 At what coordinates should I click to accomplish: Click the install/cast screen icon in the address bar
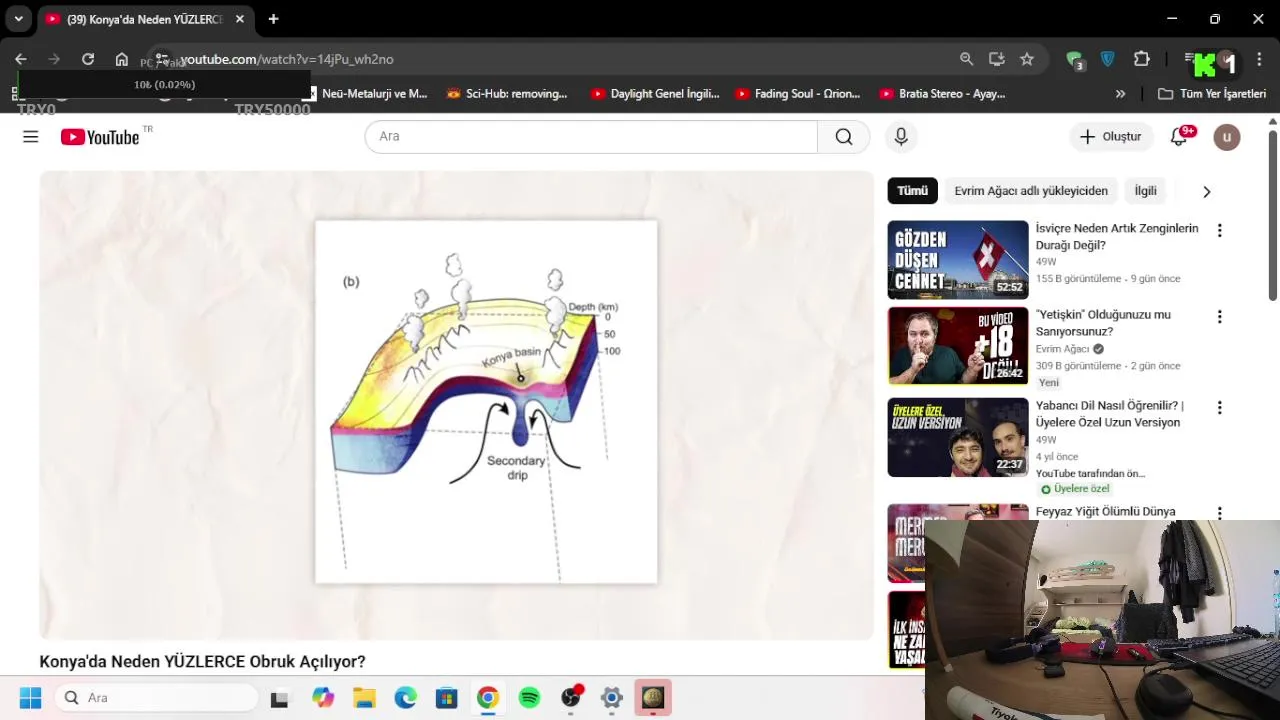(x=996, y=59)
